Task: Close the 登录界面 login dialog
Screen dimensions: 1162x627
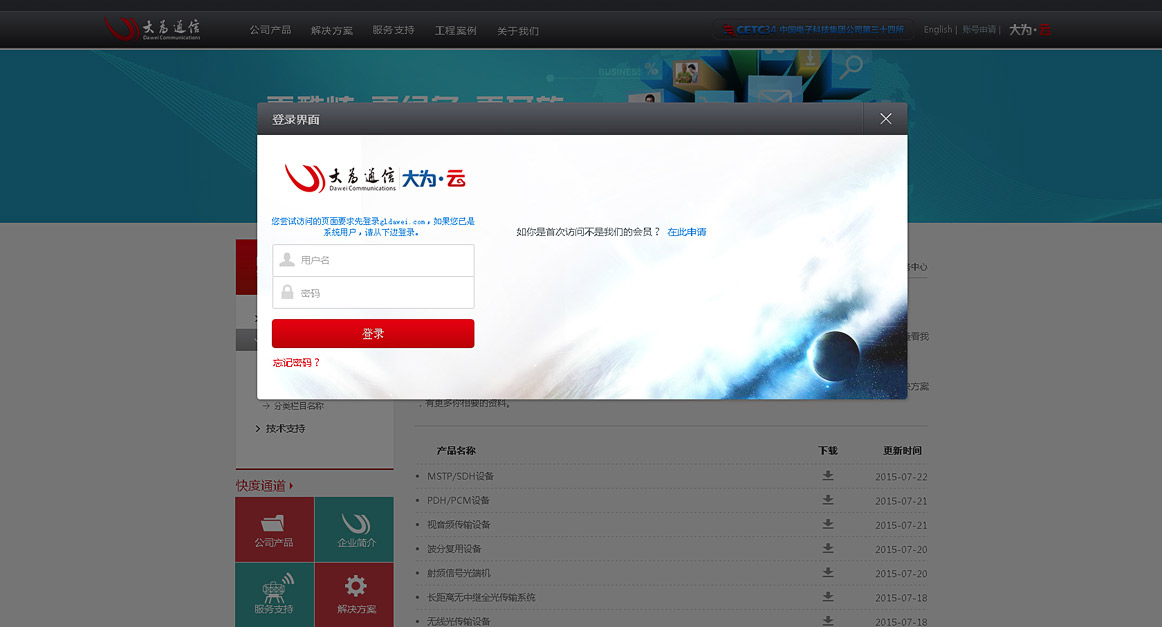Action: pos(885,119)
